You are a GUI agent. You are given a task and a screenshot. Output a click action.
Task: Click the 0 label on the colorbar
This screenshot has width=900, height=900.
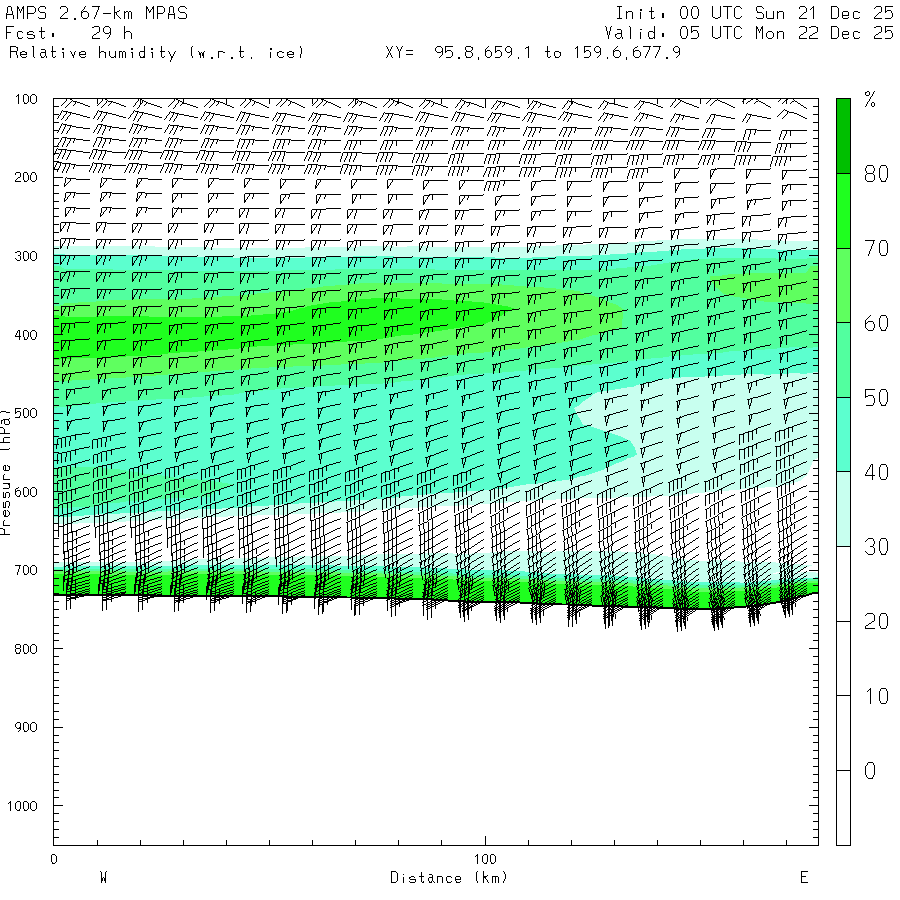click(x=870, y=771)
